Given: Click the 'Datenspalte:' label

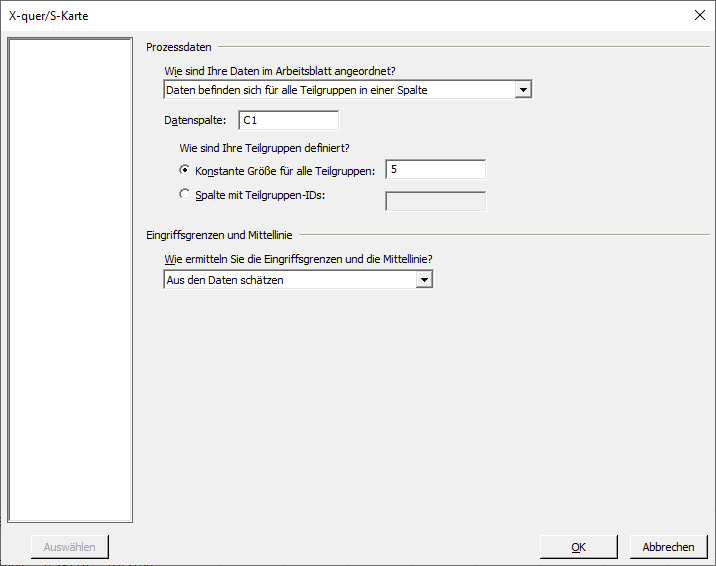Looking at the screenshot, I should [x=195, y=121].
